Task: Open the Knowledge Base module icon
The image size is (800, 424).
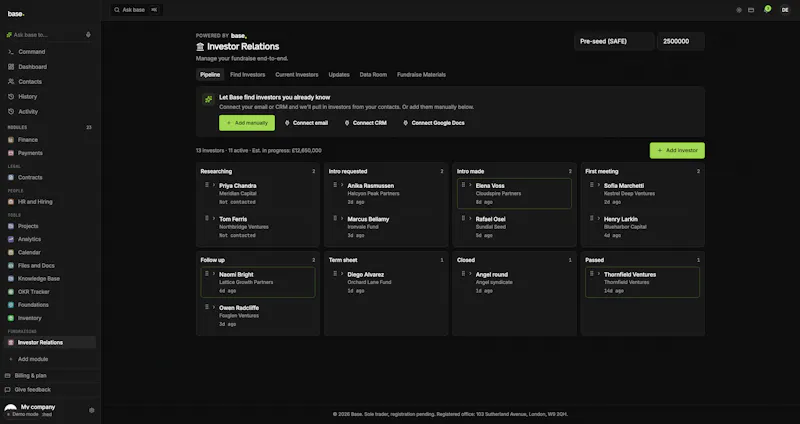Action: coord(11,279)
